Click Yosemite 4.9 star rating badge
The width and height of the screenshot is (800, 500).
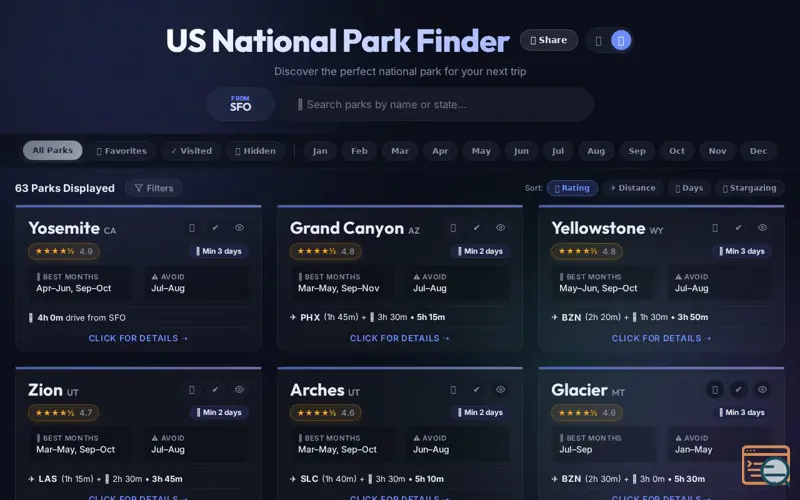click(x=64, y=251)
